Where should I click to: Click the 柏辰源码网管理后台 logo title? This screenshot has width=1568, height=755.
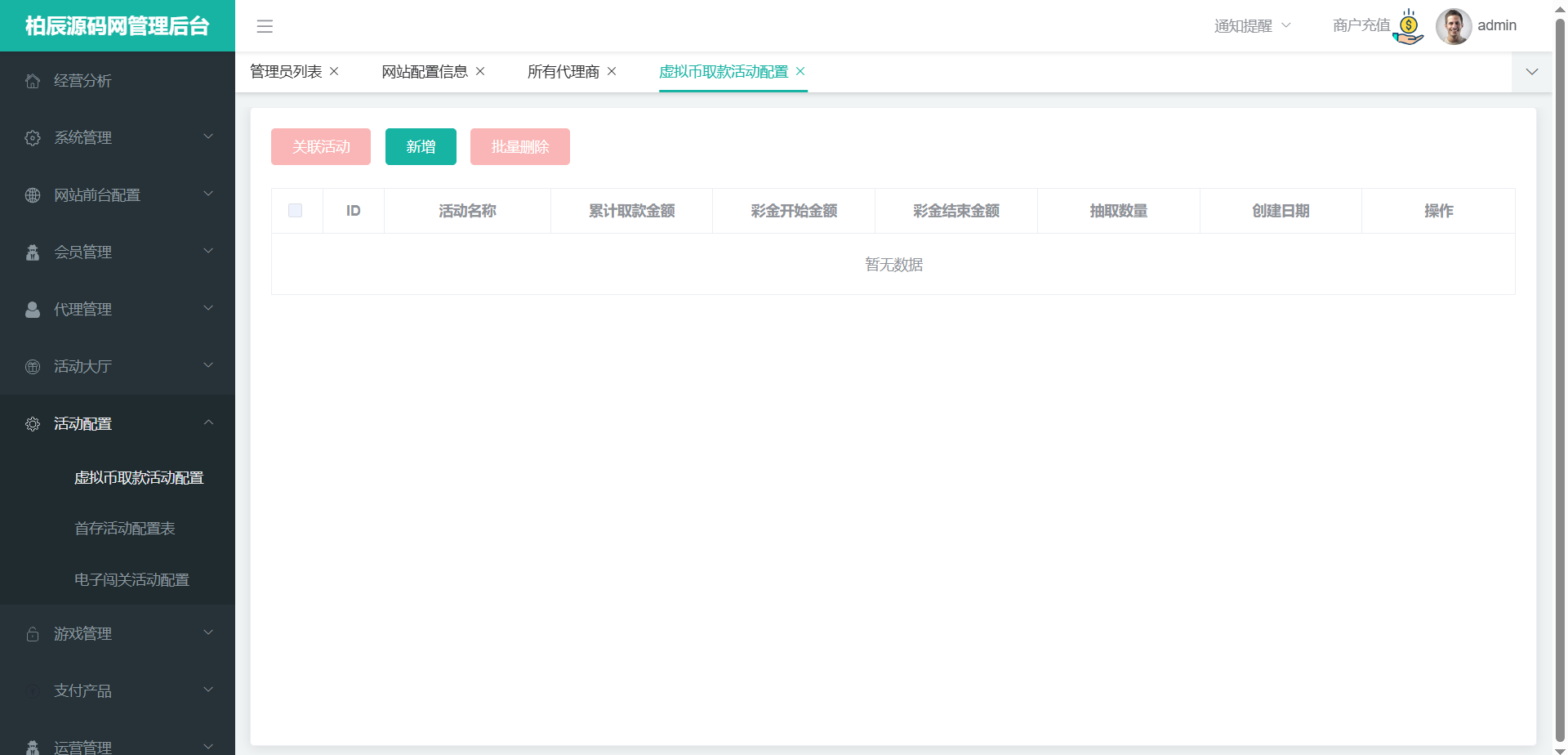(118, 26)
